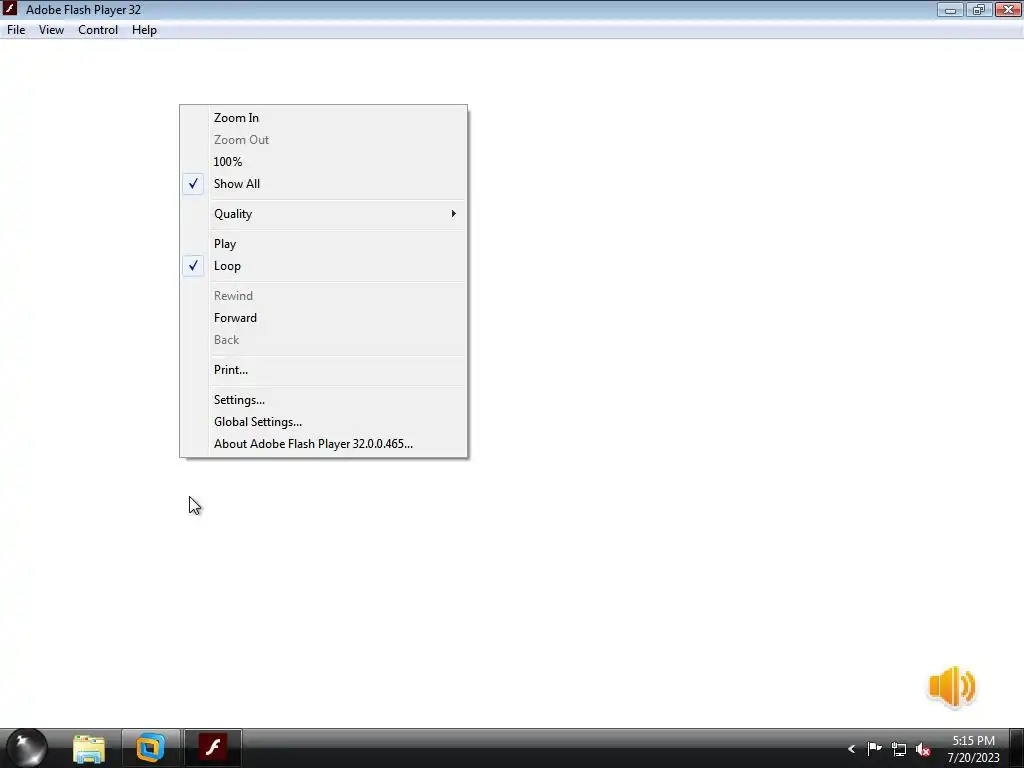Open the Windows Start orb

point(27,748)
